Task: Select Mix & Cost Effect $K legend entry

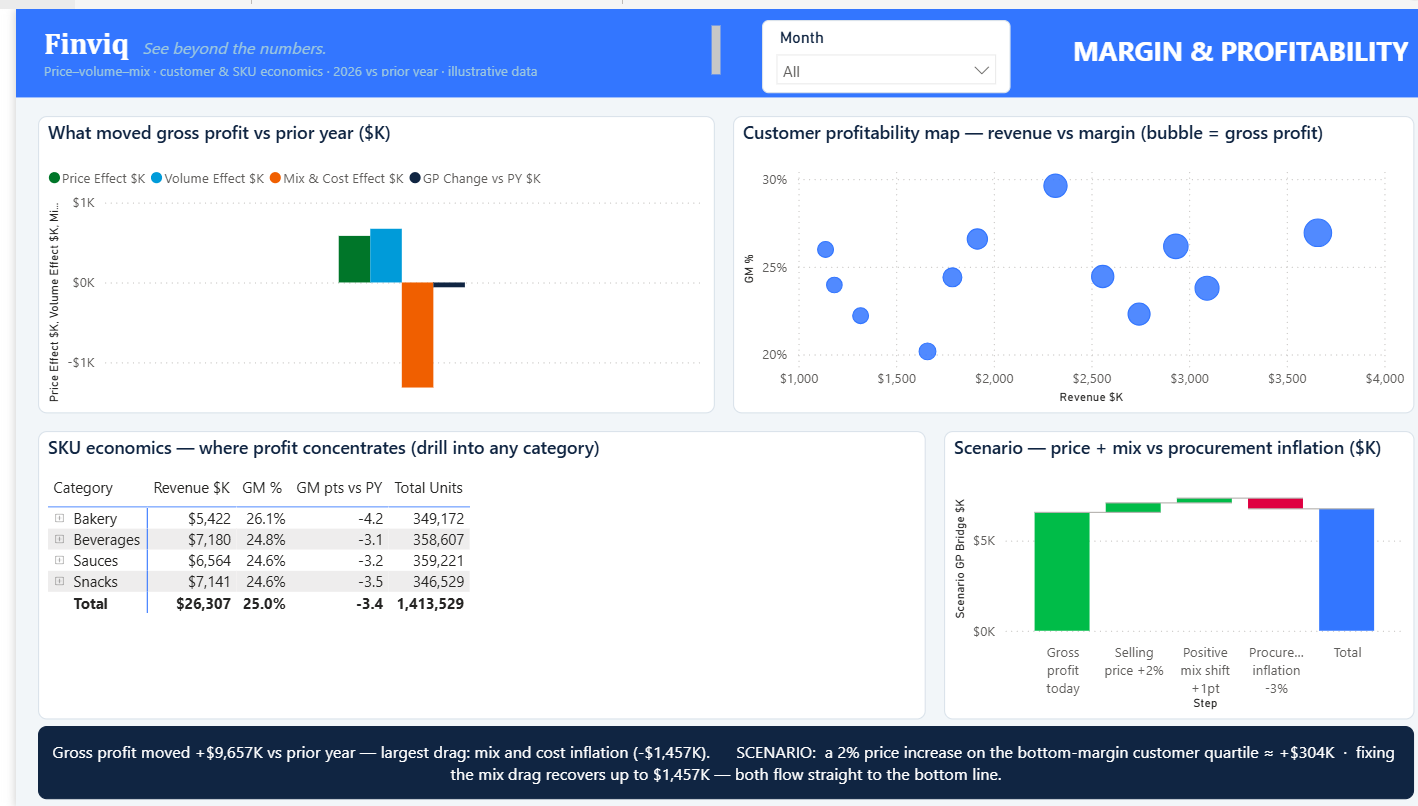Action: 337,178
